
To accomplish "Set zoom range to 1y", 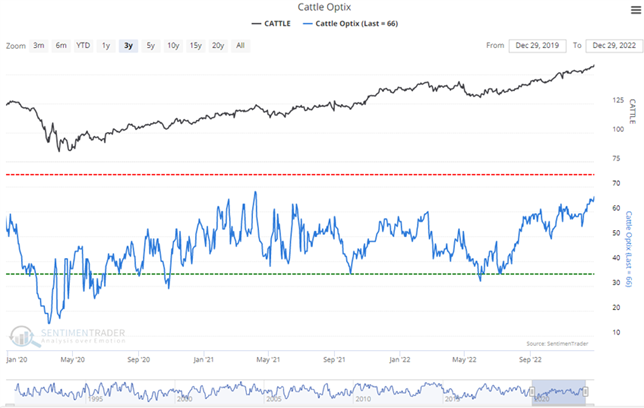I will click(106, 46).
